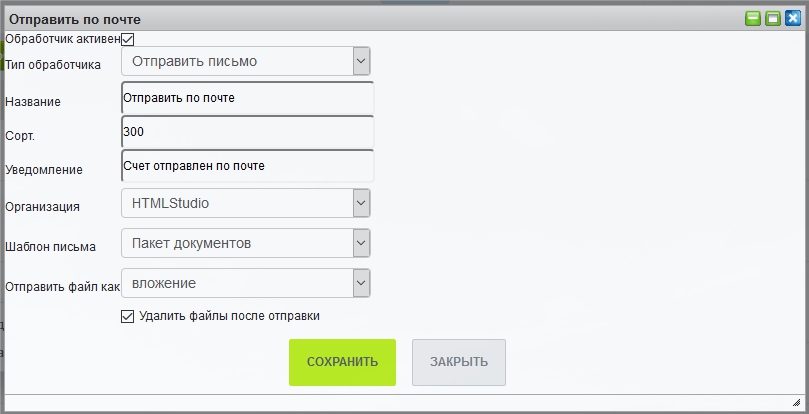
Task: Click the 'Название' text field
Action: [246, 98]
